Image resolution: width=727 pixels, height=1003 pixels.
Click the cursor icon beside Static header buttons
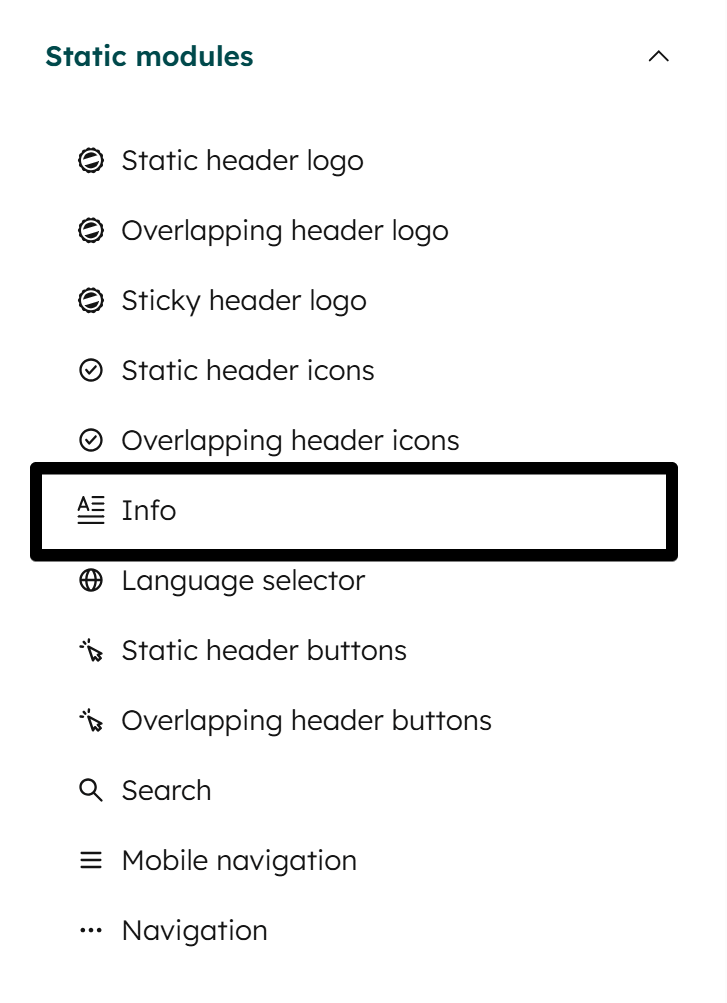coord(92,650)
